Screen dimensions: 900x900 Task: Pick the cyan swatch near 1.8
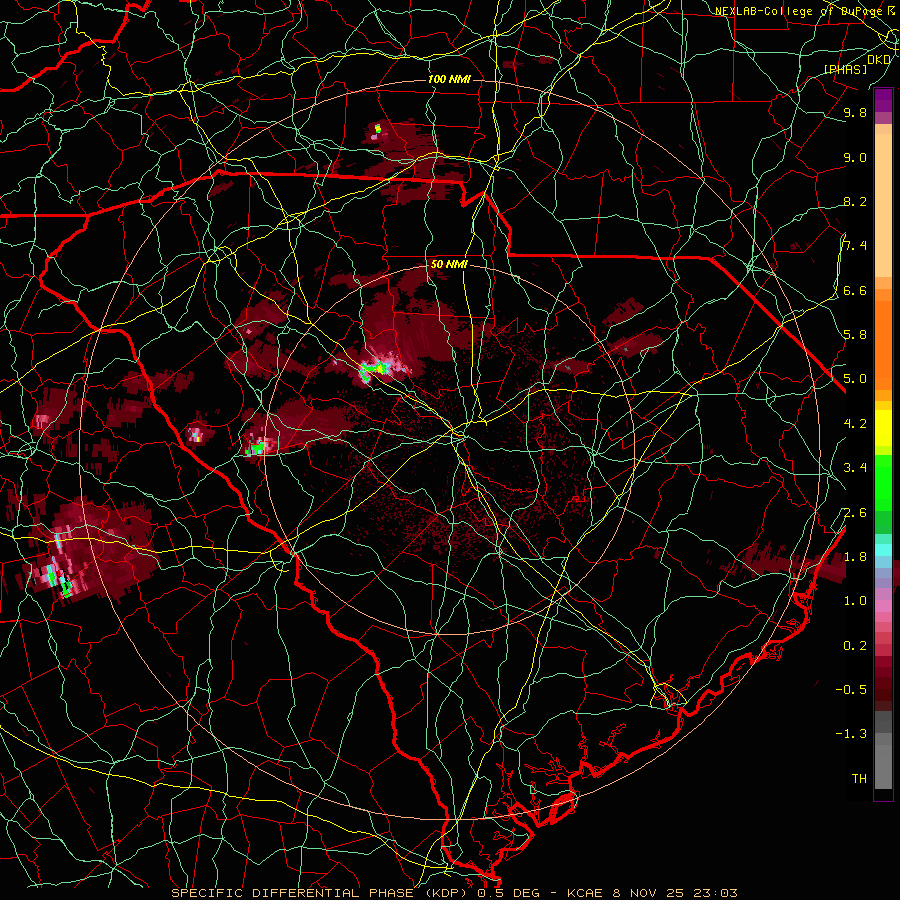tap(883, 550)
